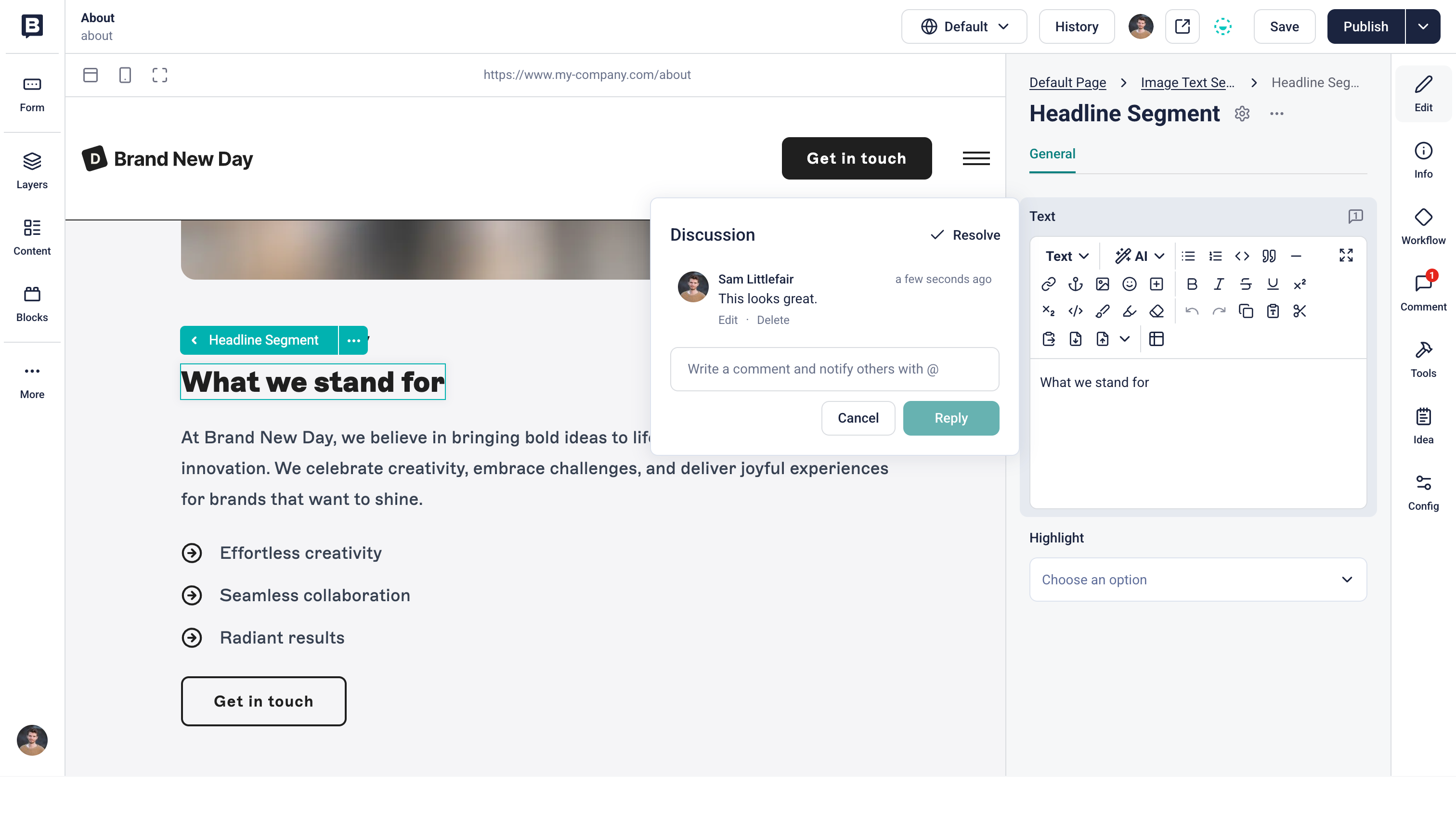Open preview in new window icon
The width and height of the screenshot is (1456, 825).
(1182, 26)
